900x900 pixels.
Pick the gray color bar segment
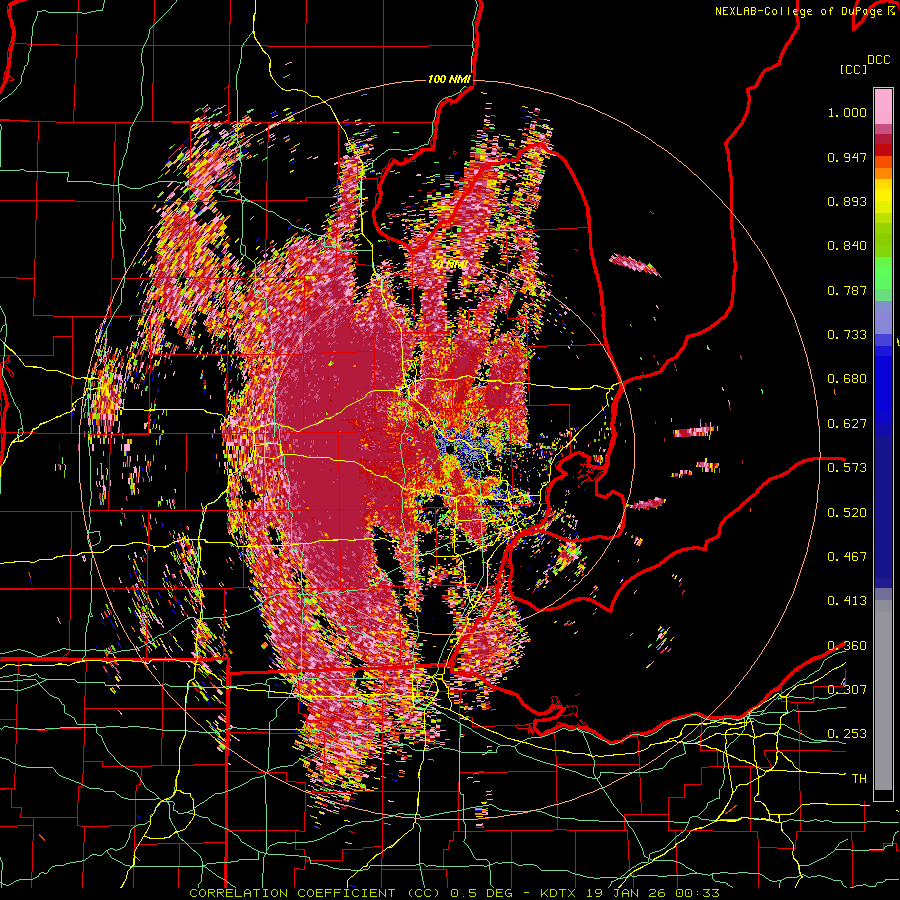(x=883, y=697)
